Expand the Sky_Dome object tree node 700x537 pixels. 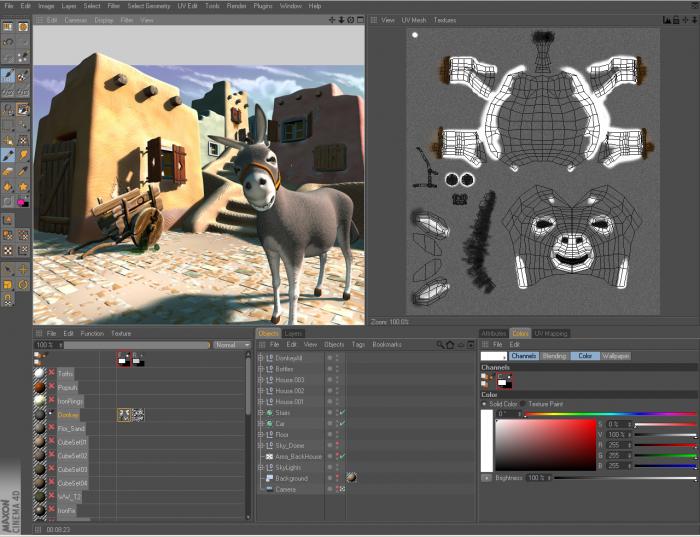261,445
